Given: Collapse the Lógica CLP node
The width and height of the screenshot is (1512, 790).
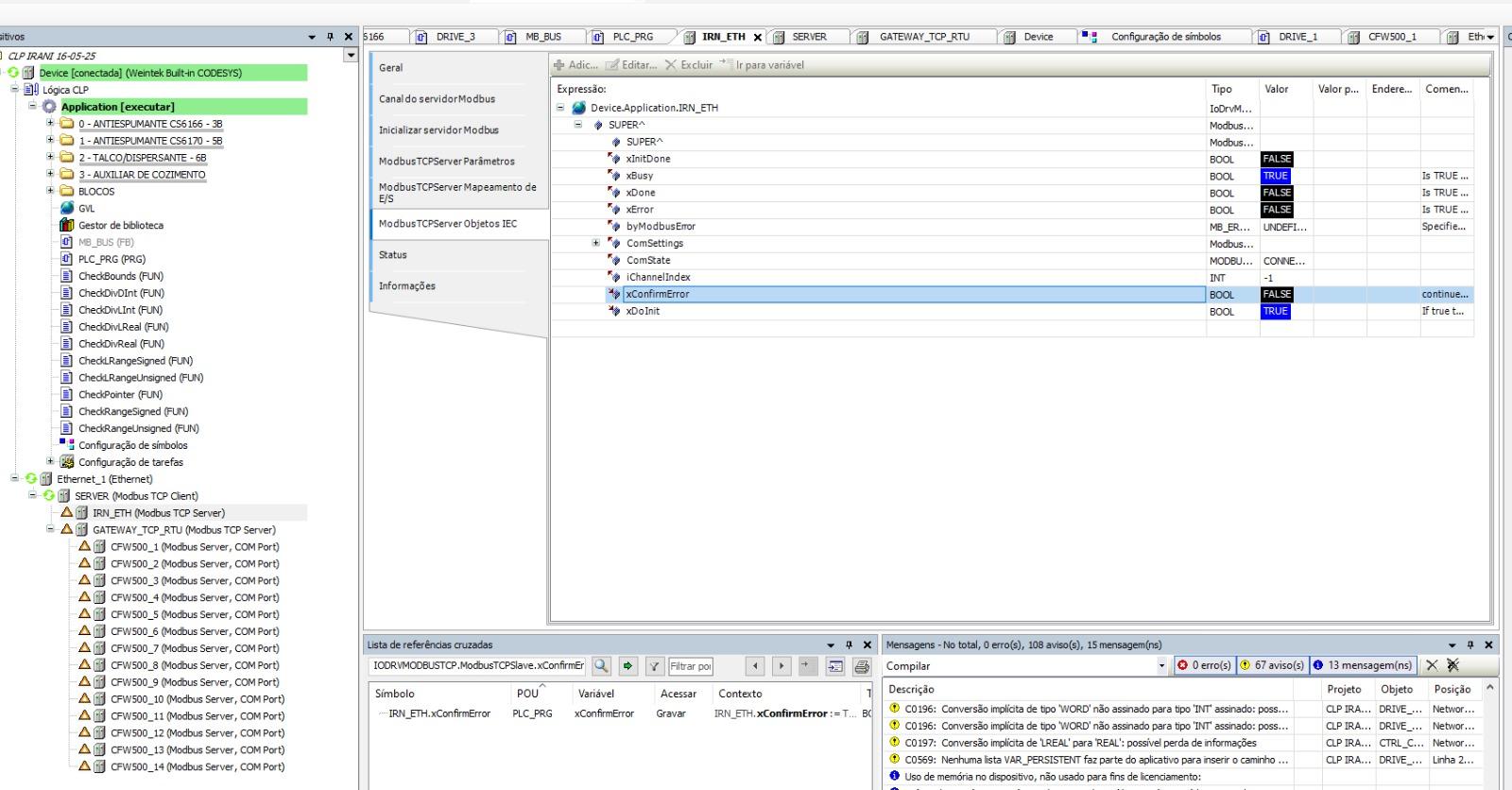Looking at the screenshot, I should point(15,90).
